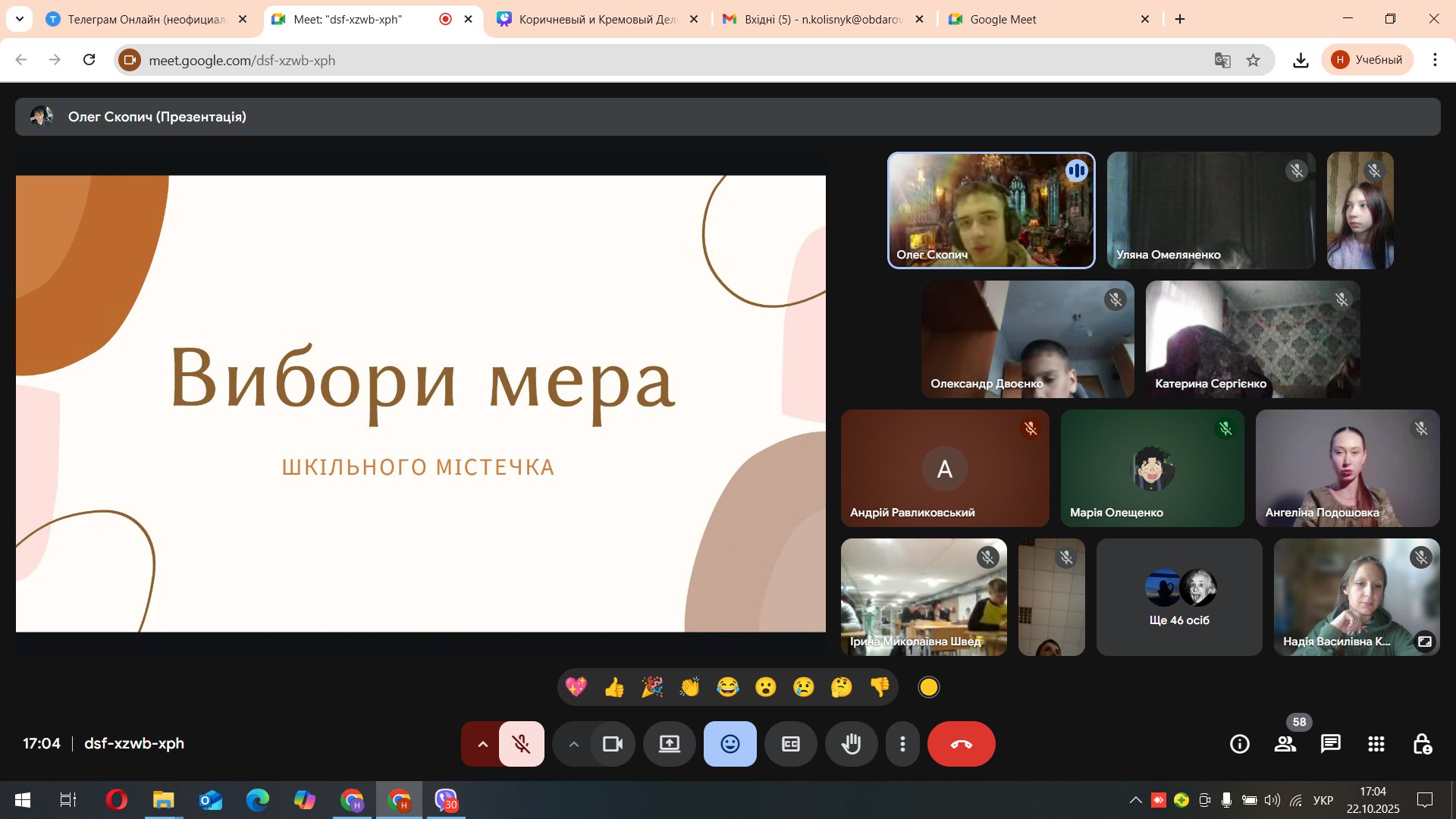Expand video settings chevron near camera
This screenshot has height=819, width=1456.
(x=573, y=744)
